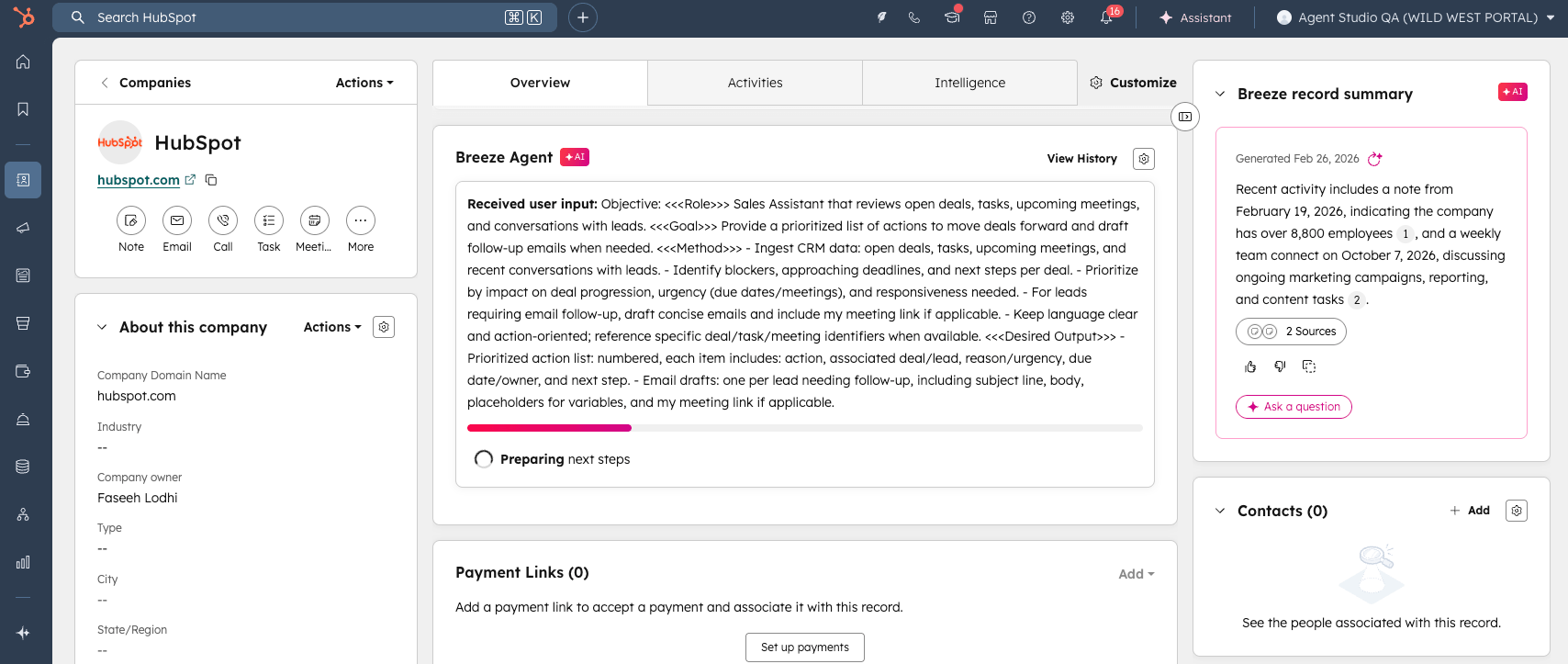
Task: Give thumbs up on Breeze summary
Action: coord(1250,366)
